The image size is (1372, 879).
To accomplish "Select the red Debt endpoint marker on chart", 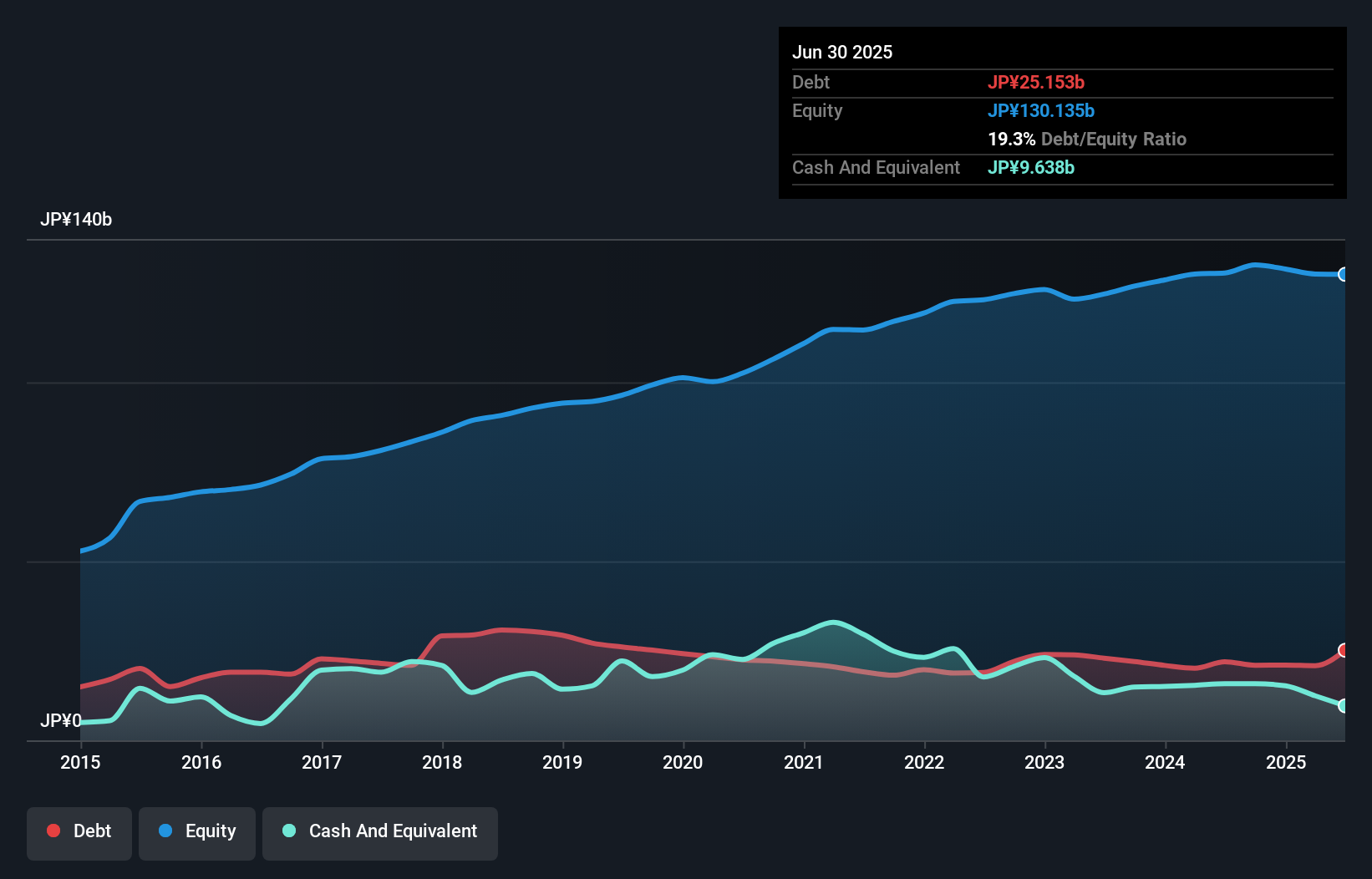I will point(1344,650).
